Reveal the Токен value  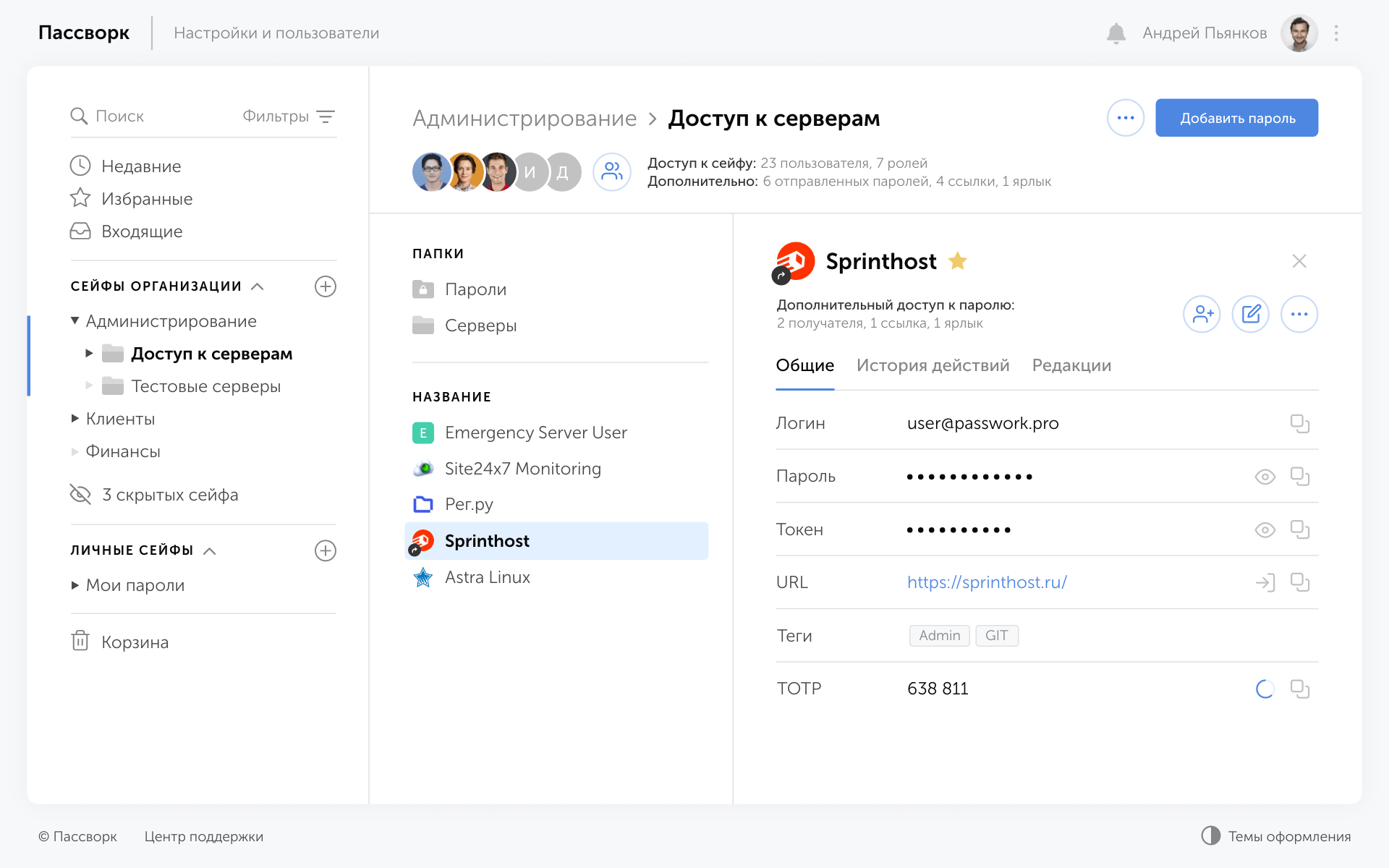coord(1265,530)
